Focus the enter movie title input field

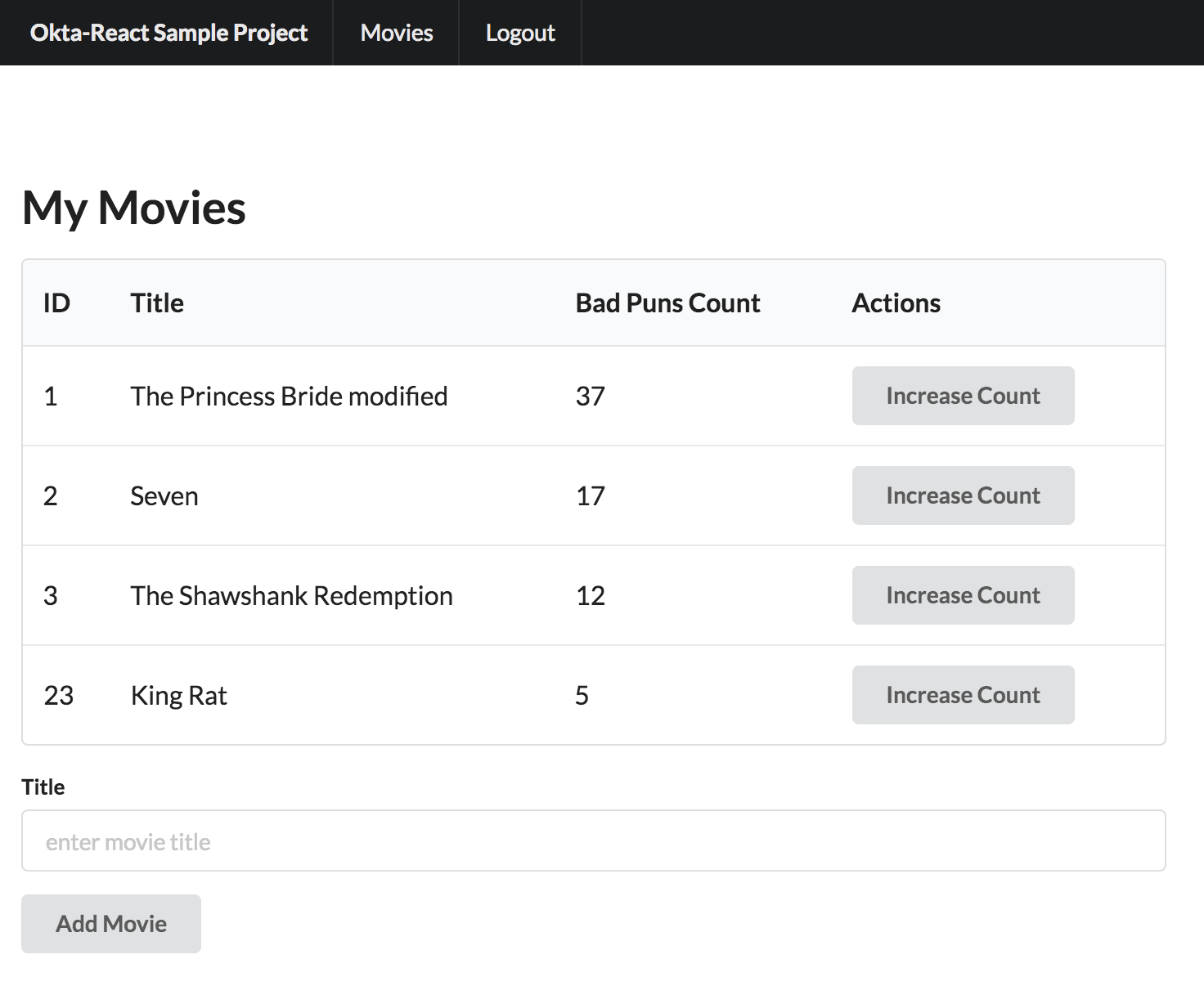click(593, 841)
